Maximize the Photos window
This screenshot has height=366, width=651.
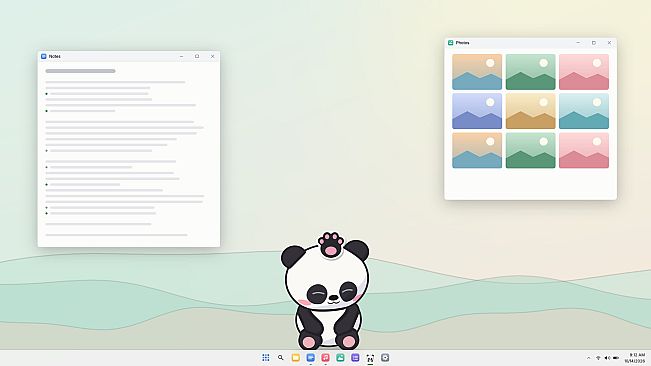click(x=594, y=43)
